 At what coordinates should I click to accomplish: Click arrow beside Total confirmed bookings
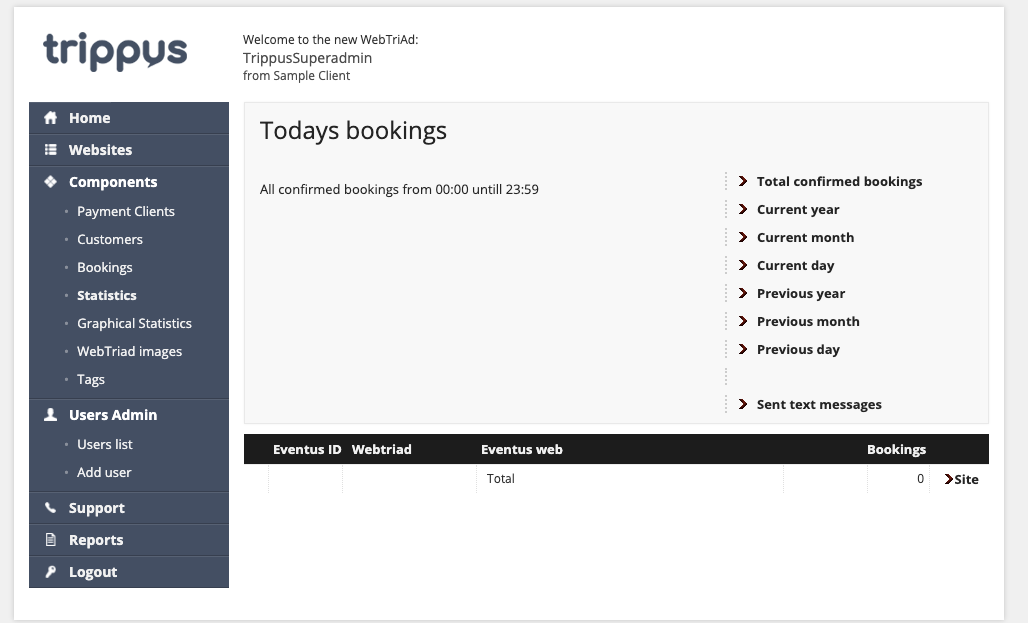(743, 181)
